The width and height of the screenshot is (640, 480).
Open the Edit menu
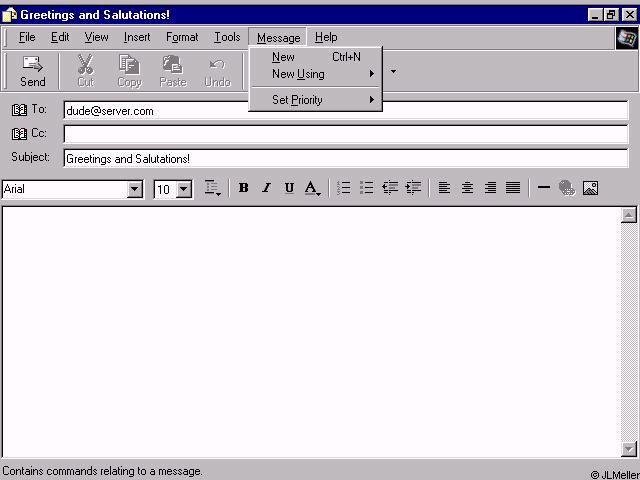[x=60, y=37]
